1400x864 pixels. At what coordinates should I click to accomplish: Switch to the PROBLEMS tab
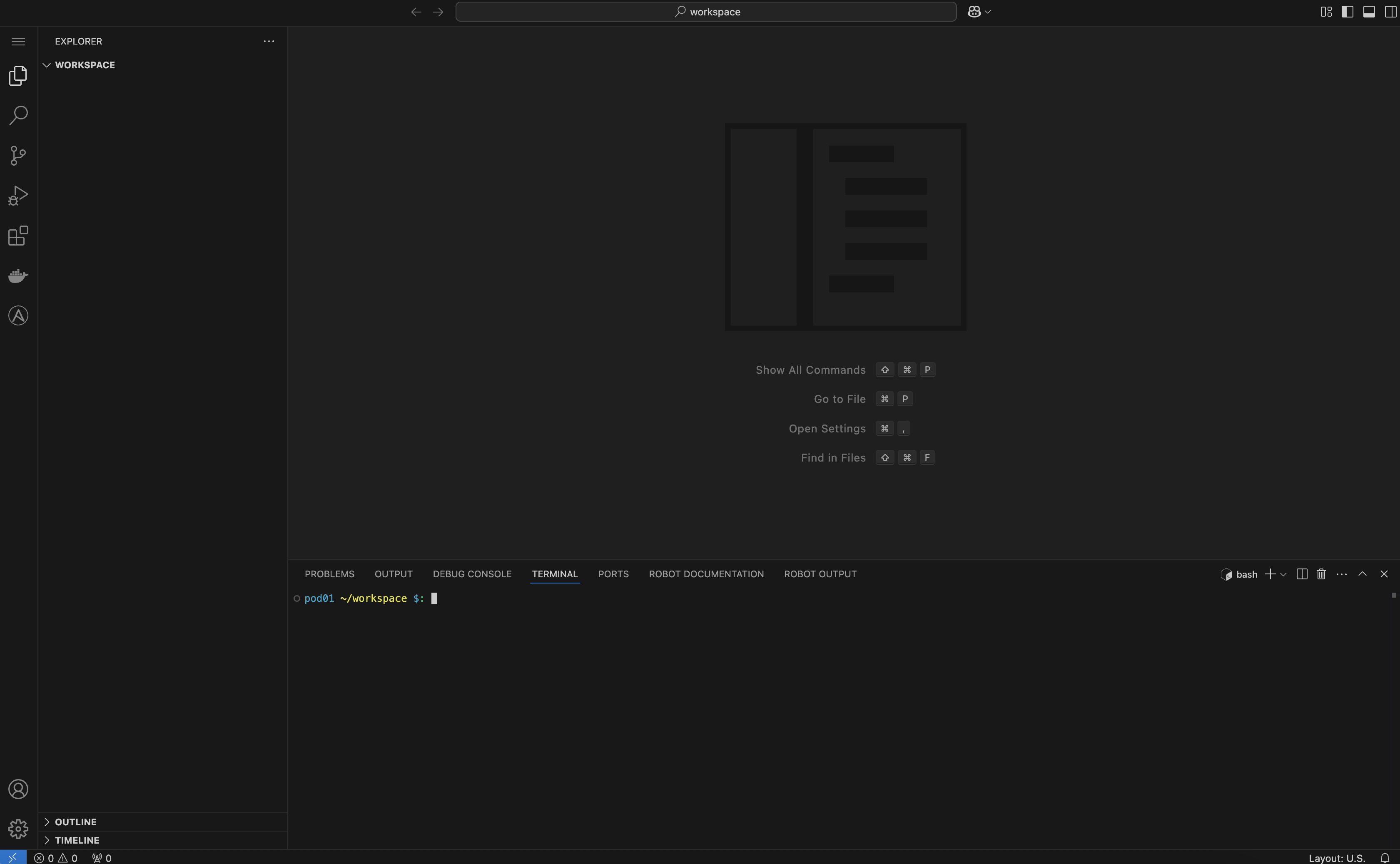[329, 574]
